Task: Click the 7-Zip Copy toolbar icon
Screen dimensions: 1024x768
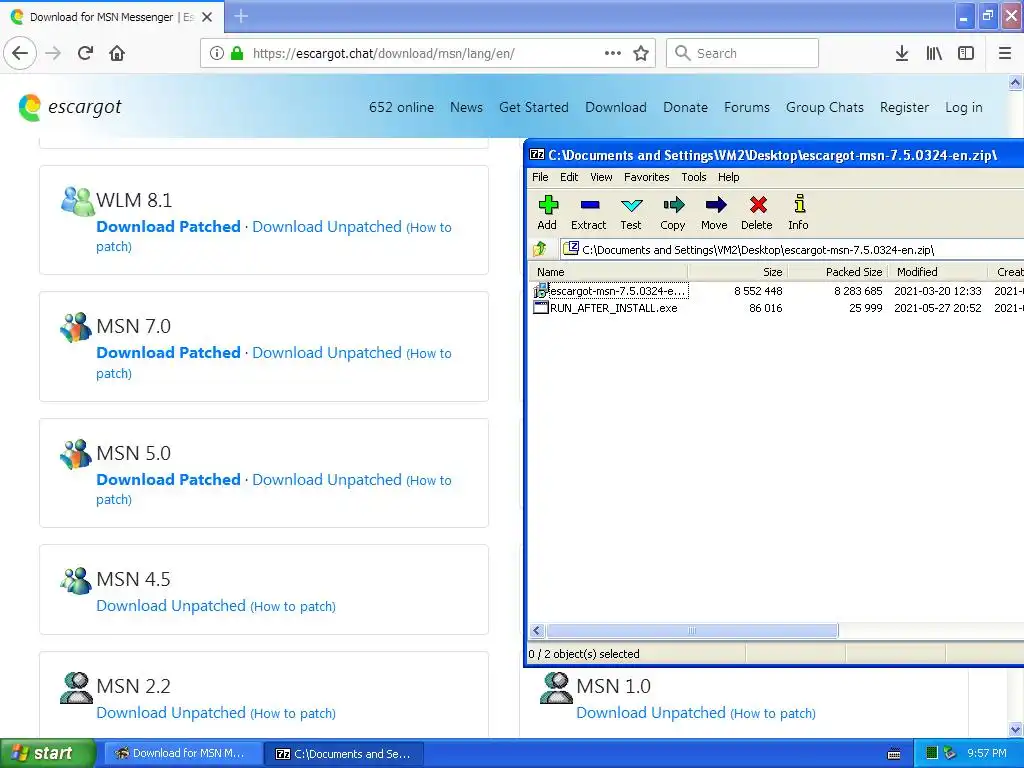Action: pyautogui.click(x=673, y=205)
